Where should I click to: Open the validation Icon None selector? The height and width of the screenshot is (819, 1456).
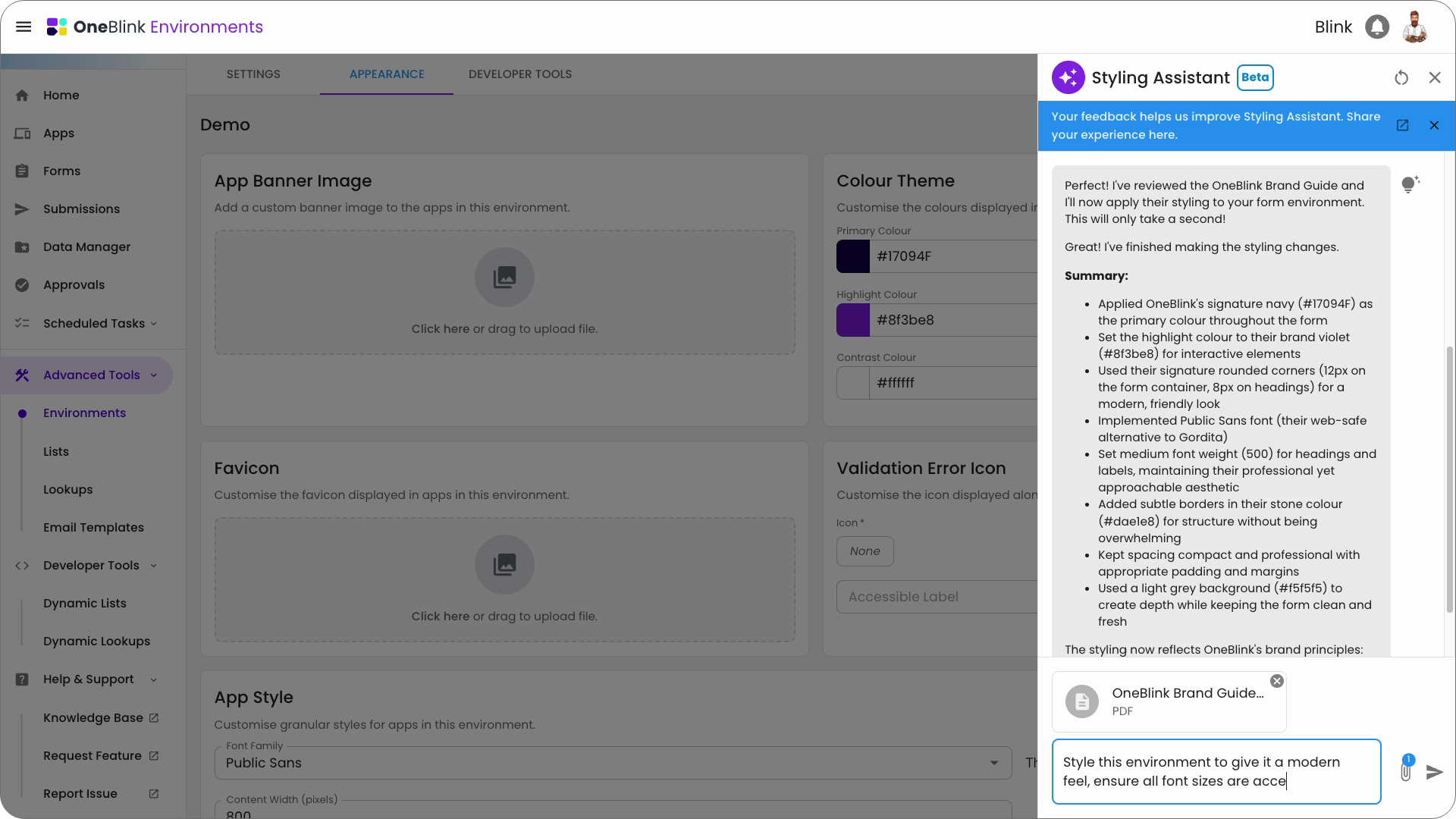pyautogui.click(x=864, y=551)
